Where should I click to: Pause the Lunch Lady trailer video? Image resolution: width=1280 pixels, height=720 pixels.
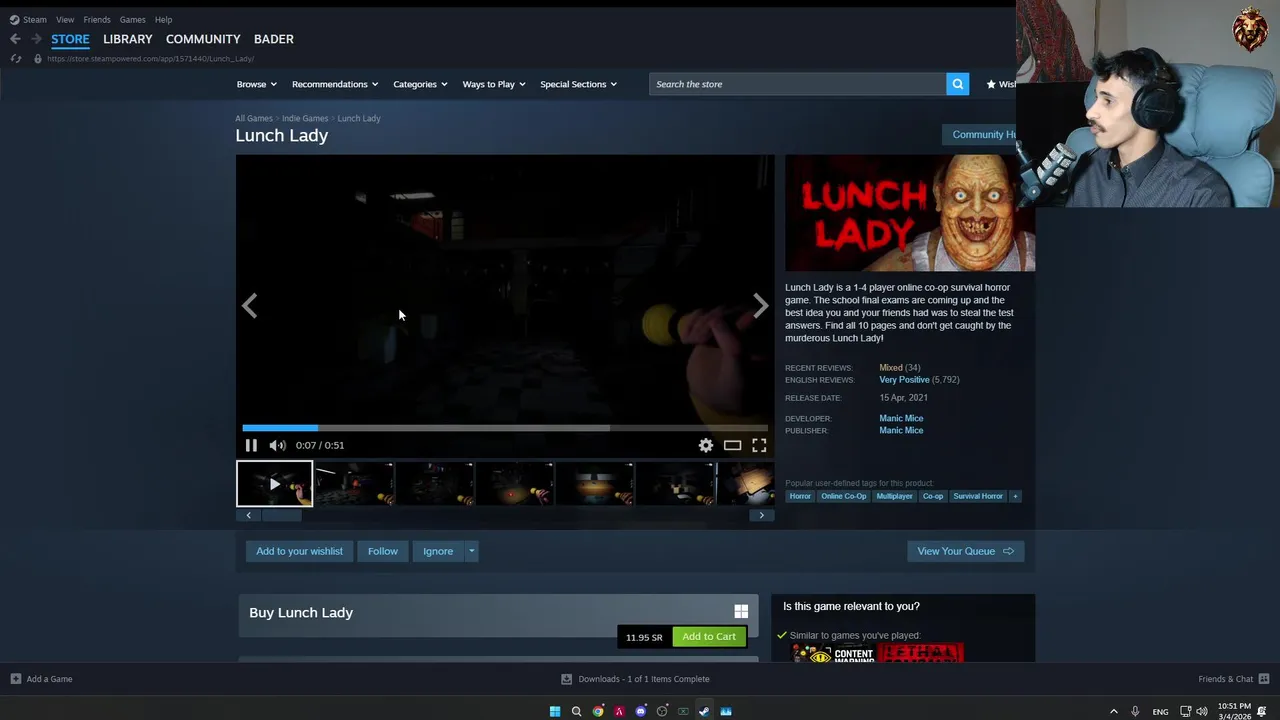pyautogui.click(x=251, y=445)
